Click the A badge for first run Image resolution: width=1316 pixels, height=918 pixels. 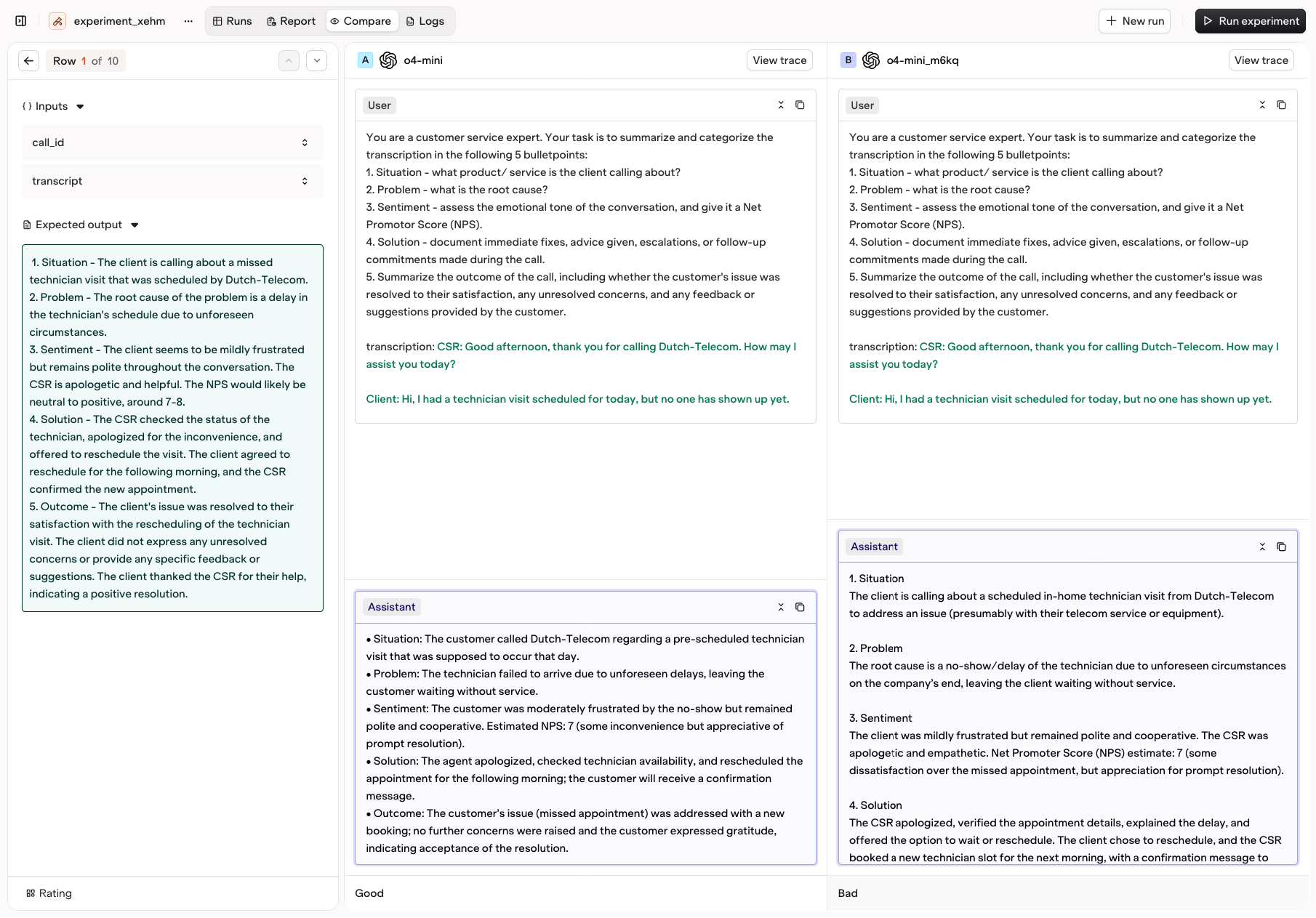tap(365, 60)
